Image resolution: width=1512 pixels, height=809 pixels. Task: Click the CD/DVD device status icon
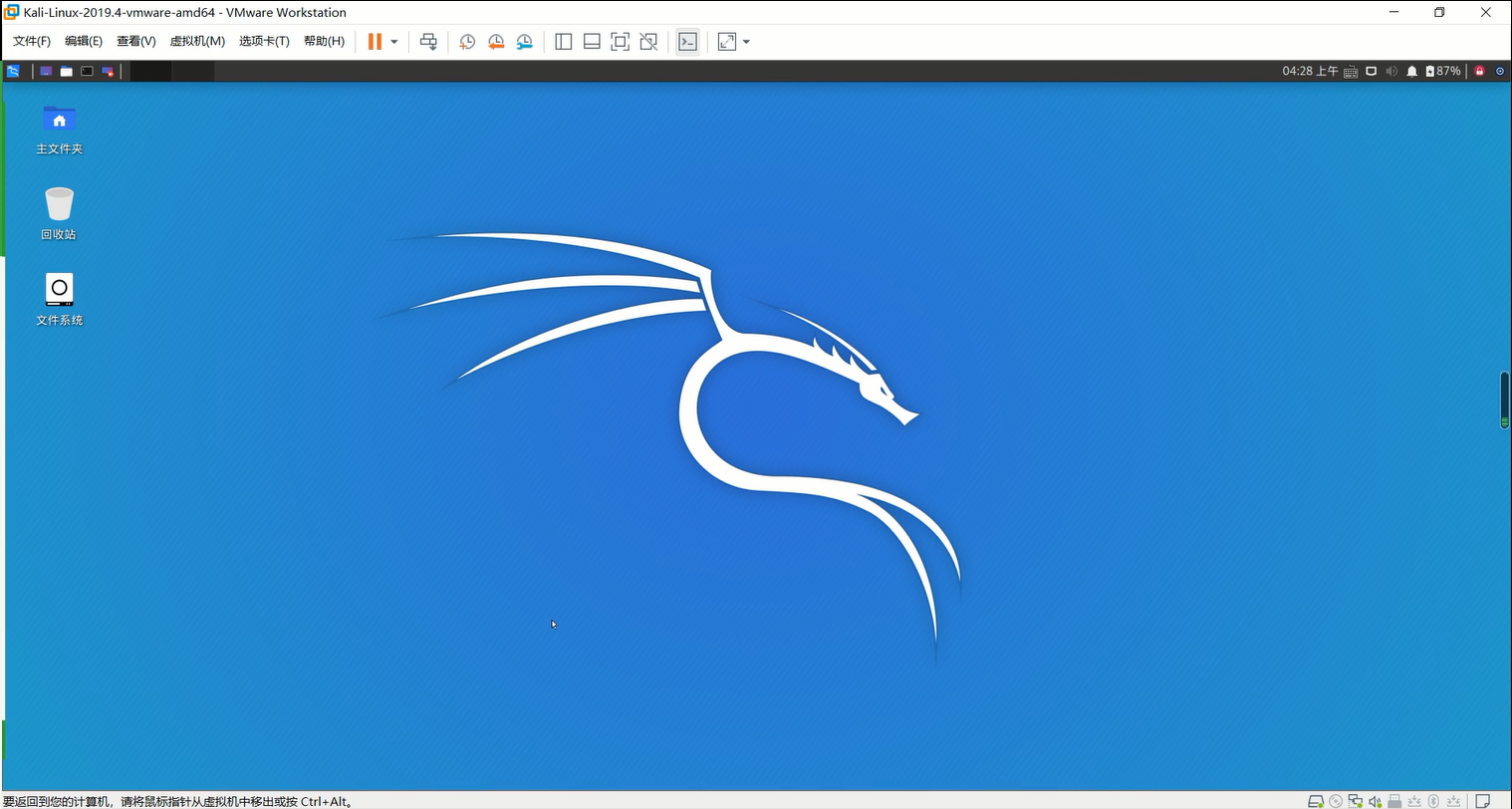pyautogui.click(x=1336, y=801)
